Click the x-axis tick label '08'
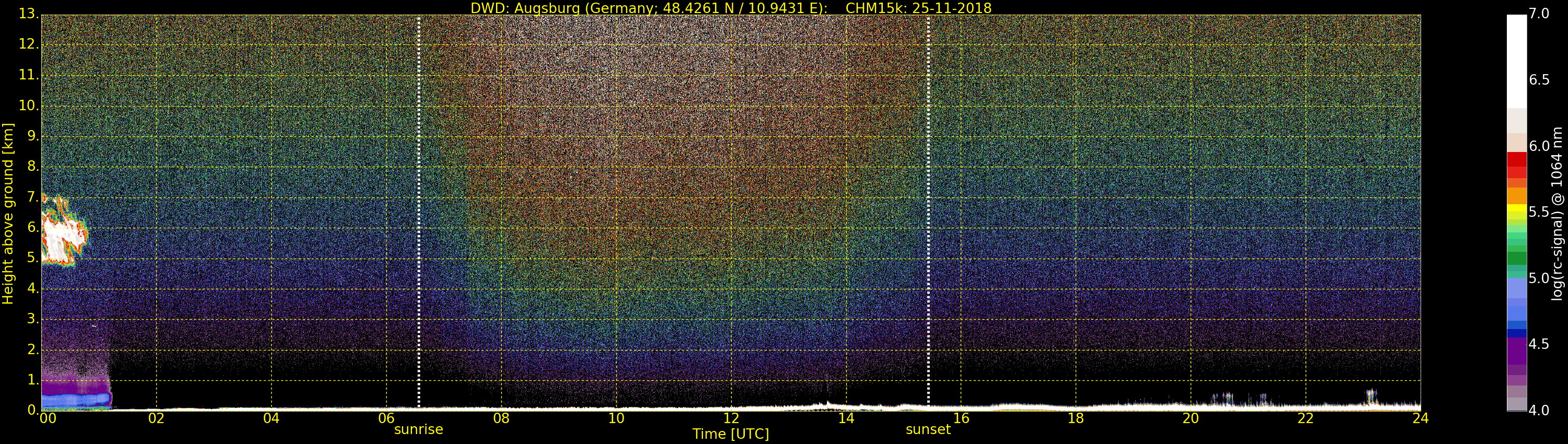Image resolution: width=1568 pixels, height=444 pixels. [502, 418]
